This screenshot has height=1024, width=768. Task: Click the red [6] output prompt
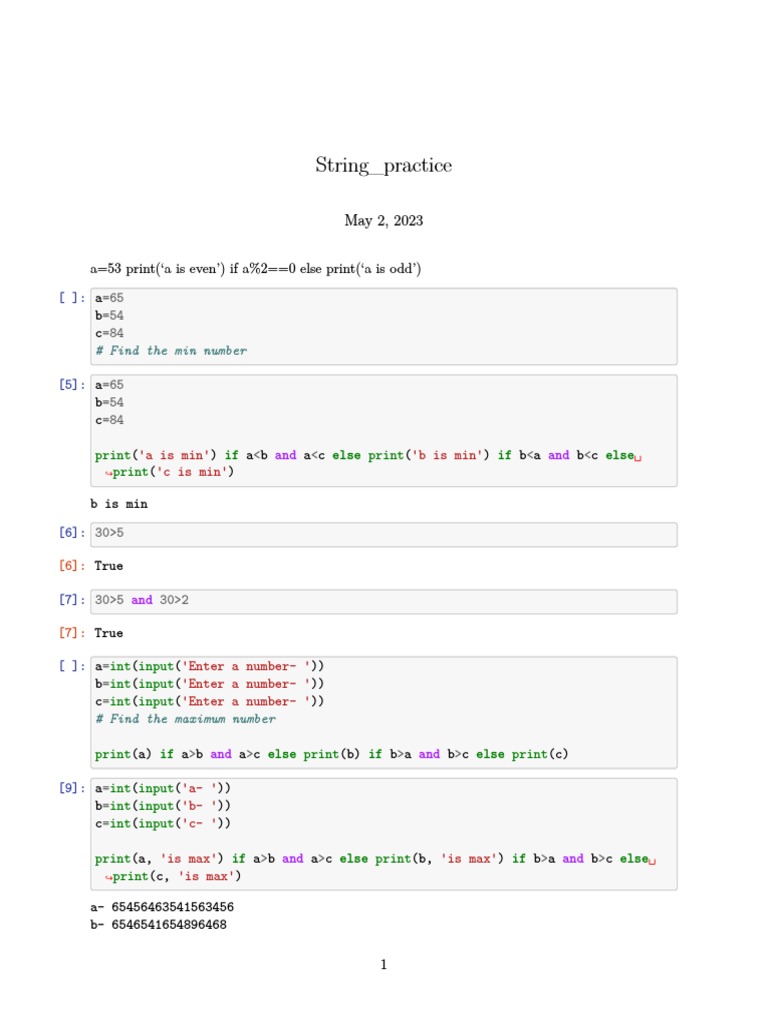(x=72, y=566)
